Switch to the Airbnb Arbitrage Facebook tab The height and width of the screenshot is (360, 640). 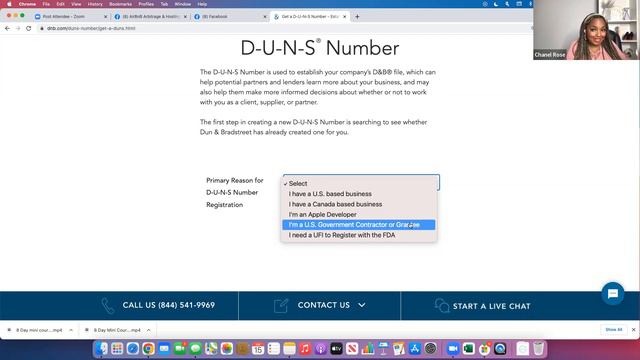(x=150, y=17)
